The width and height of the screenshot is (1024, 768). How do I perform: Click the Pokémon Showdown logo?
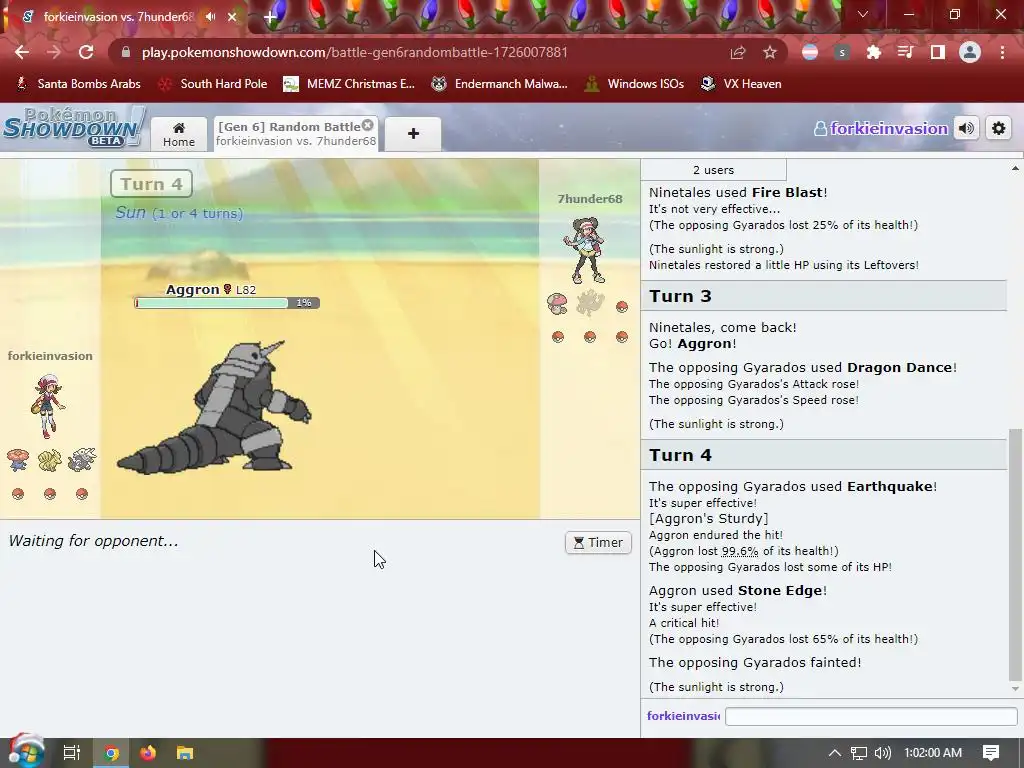pos(73,127)
